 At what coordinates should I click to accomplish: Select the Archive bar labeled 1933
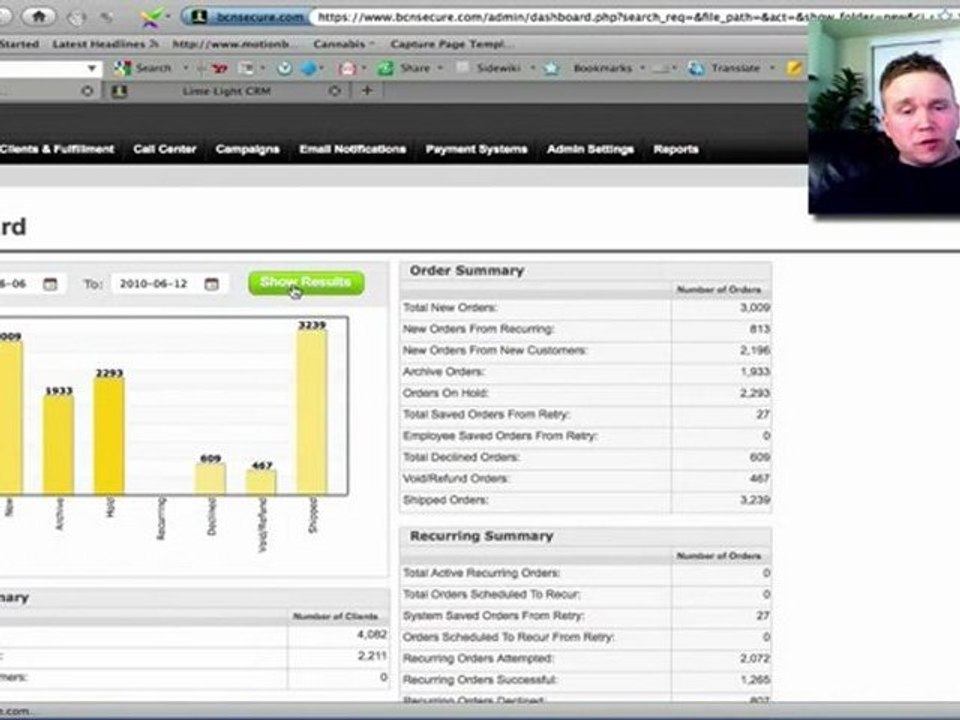59,445
